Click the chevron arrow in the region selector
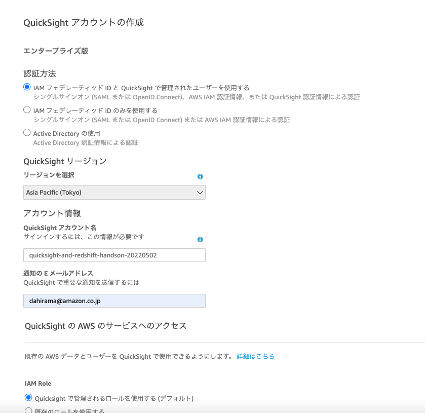The image size is (425, 413). (x=200, y=193)
